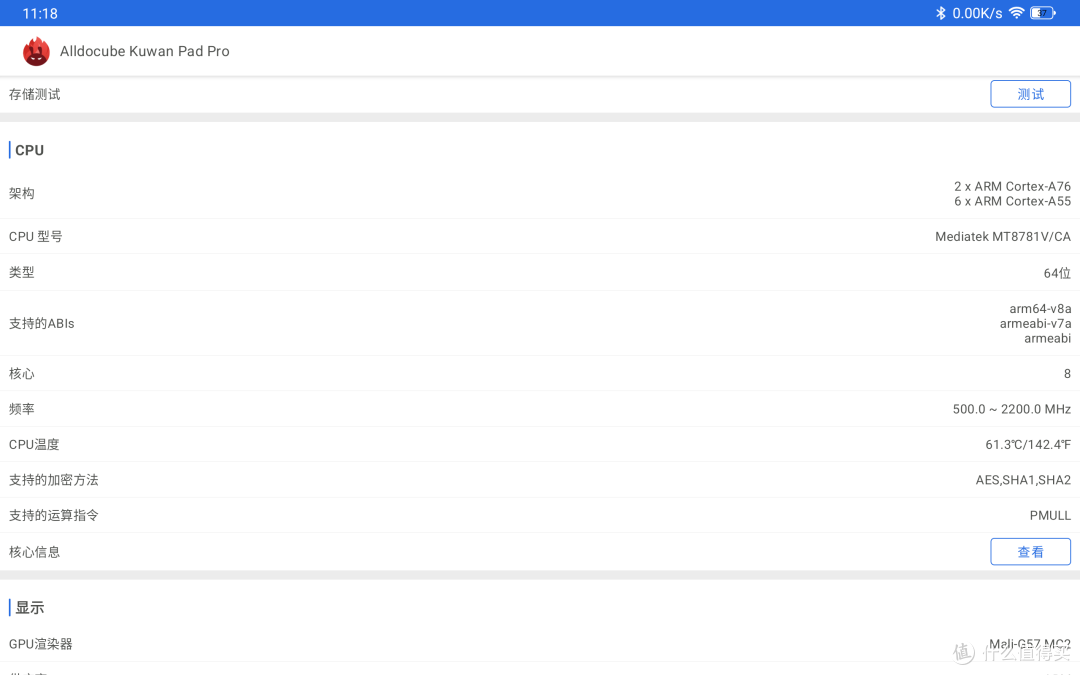1080x675 pixels.
Task: Select the 架构 architecture row
Action: coord(540,194)
